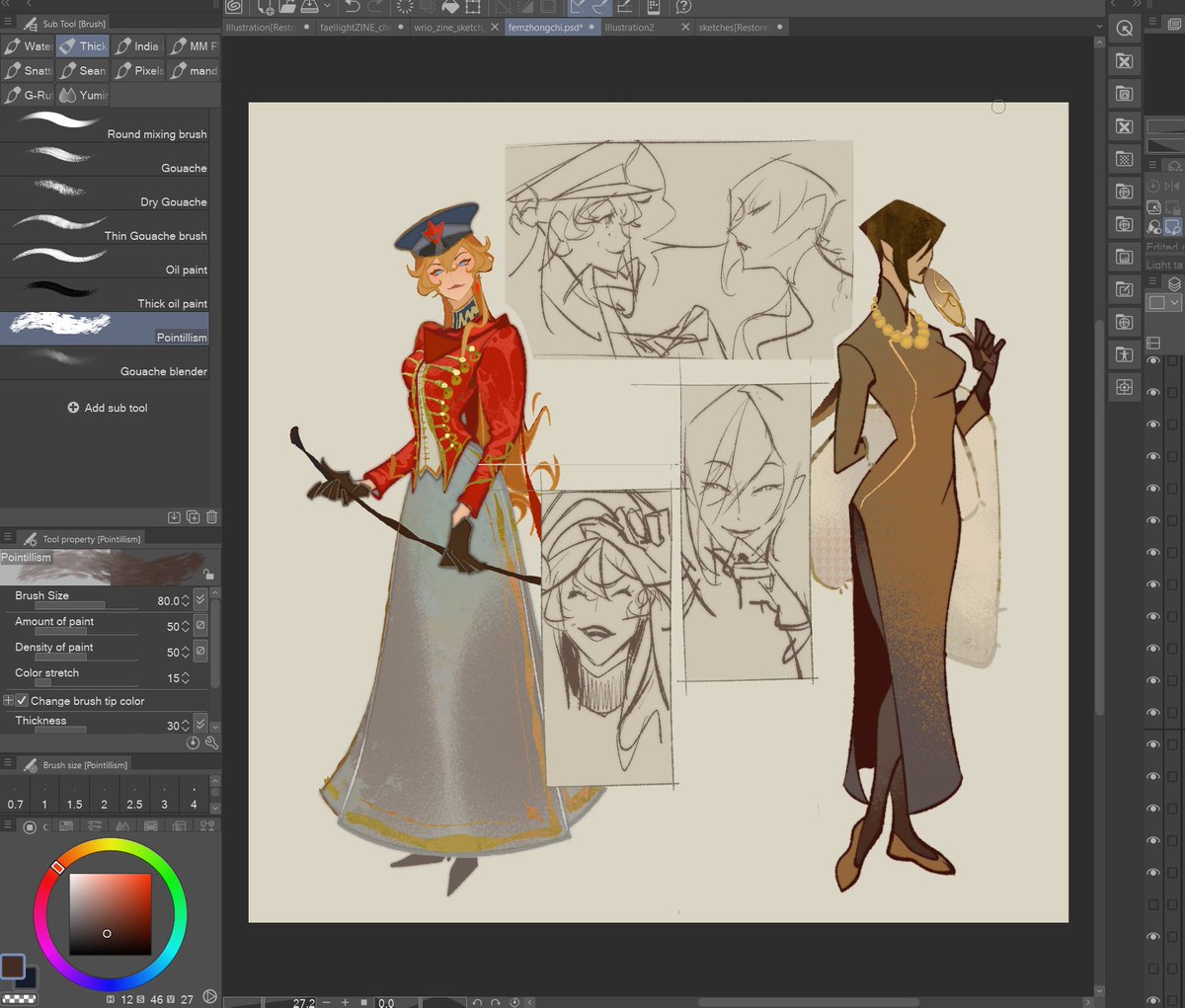Click the play arrow beside HSV values
This screenshot has height=1008, width=1185.
(209, 997)
